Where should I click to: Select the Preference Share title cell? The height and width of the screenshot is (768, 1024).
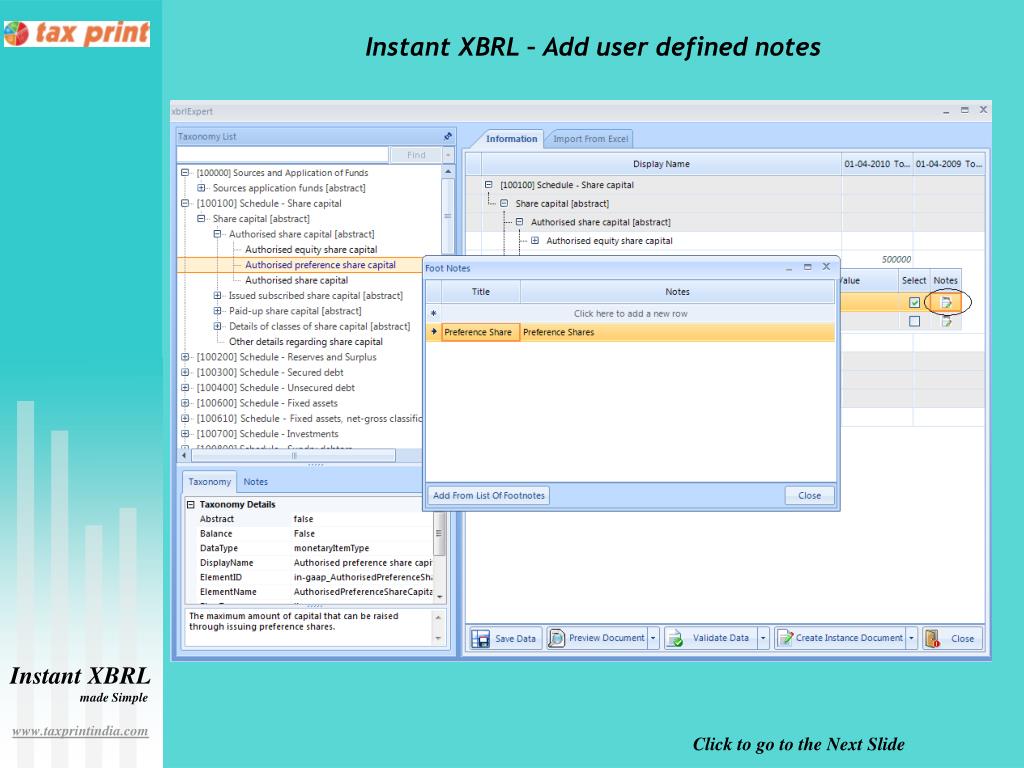click(481, 332)
